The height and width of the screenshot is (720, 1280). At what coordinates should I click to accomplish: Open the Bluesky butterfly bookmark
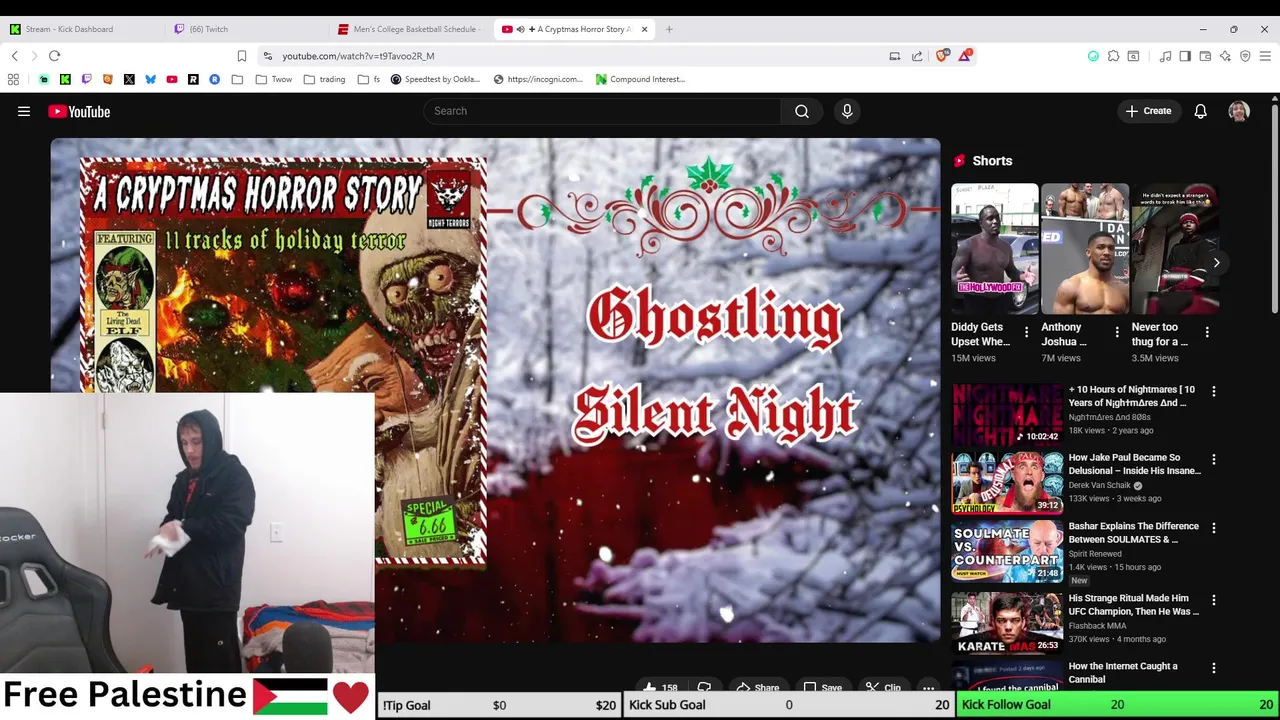pyautogui.click(x=150, y=79)
